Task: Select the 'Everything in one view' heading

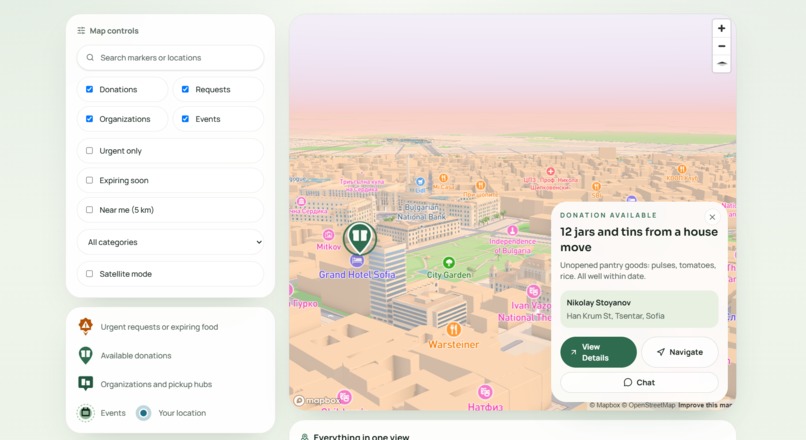Action: (x=361, y=436)
